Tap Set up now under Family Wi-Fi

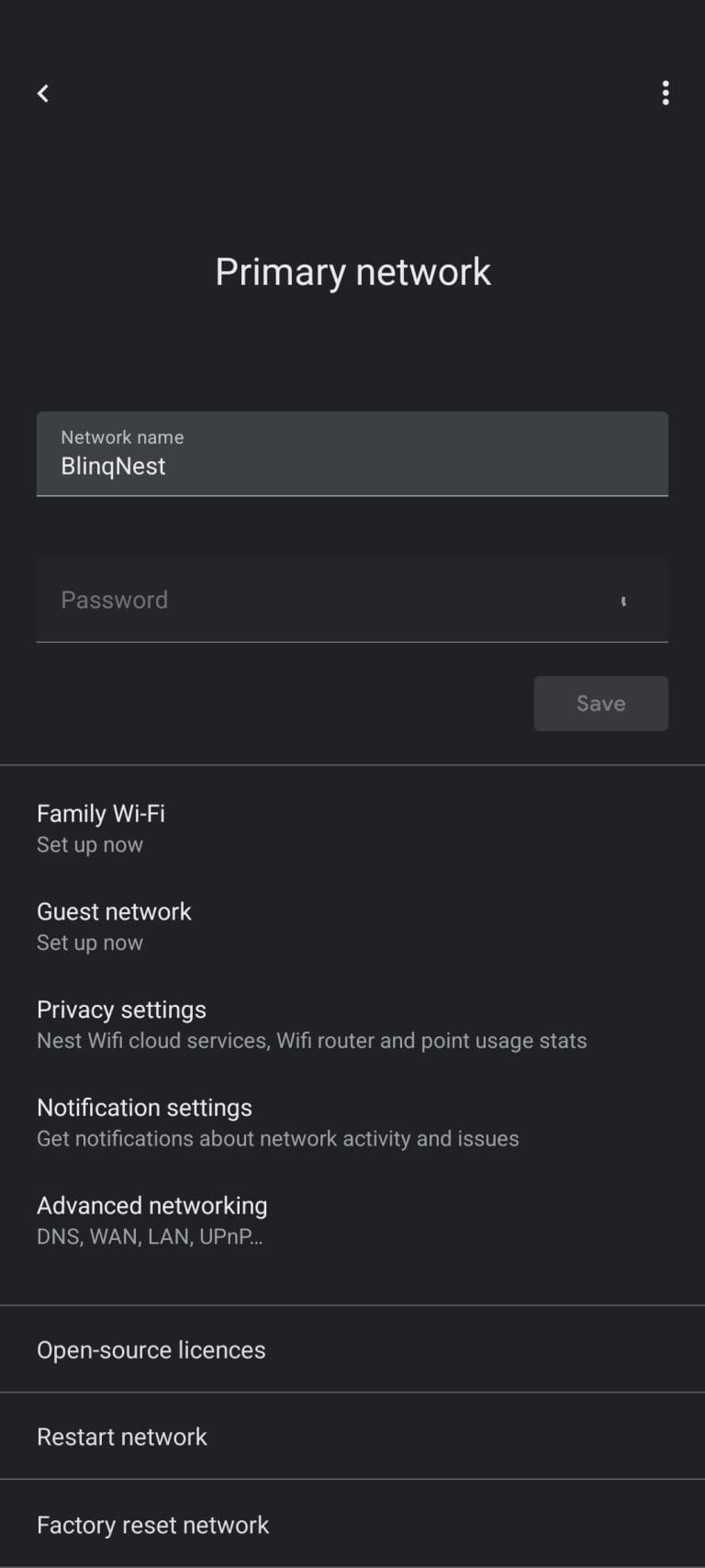coord(89,844)
